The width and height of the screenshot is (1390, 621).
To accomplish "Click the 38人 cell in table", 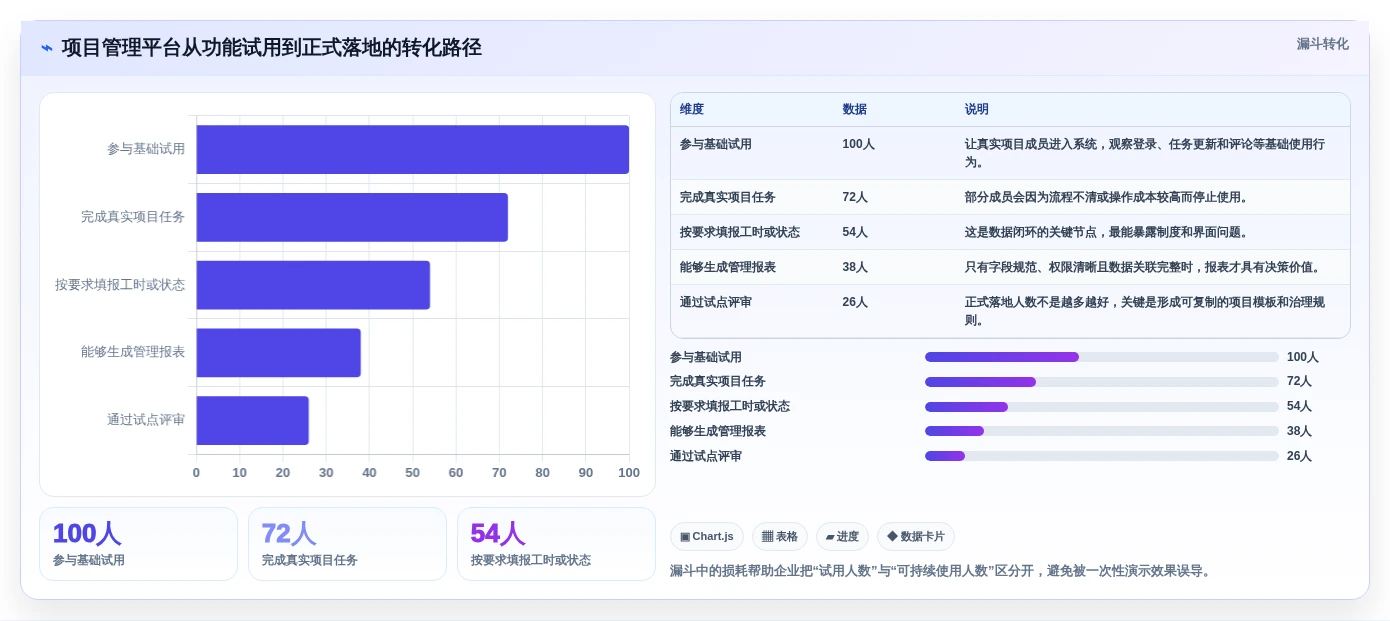I will coord(855,267).
